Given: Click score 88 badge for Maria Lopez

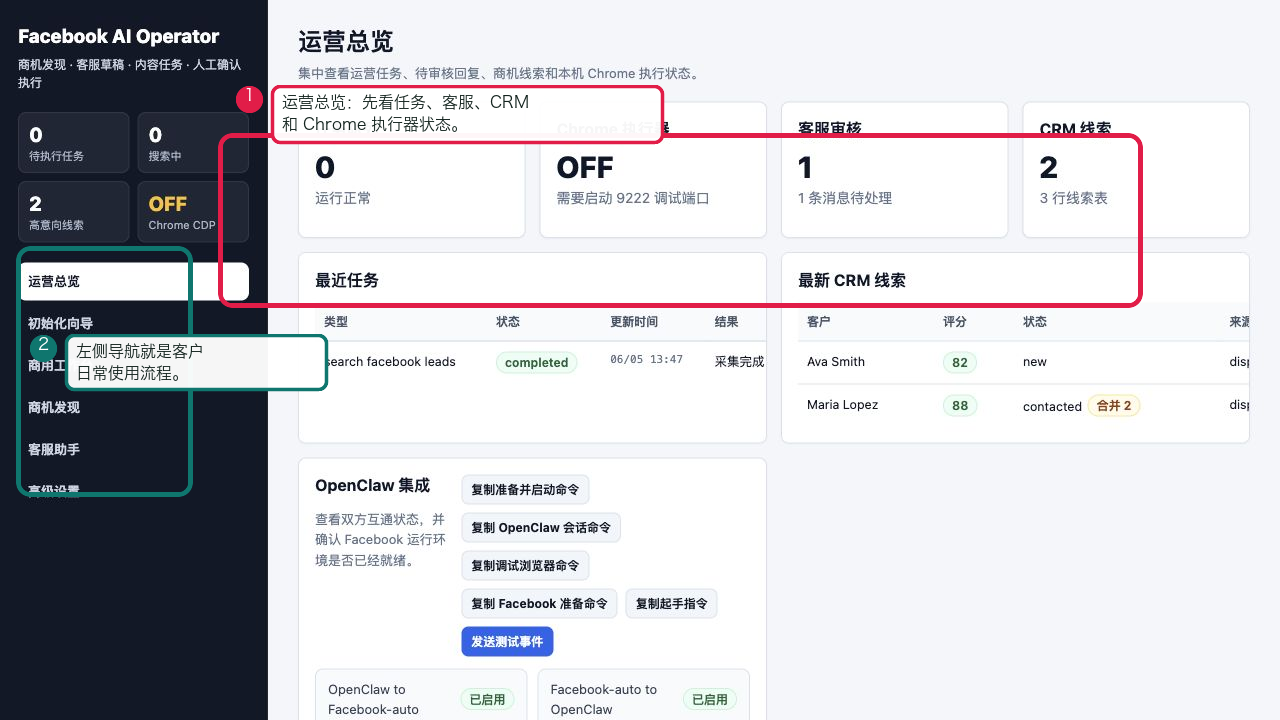Looking at the screenshot, I should pyautogui.click(x=960, y=405).
